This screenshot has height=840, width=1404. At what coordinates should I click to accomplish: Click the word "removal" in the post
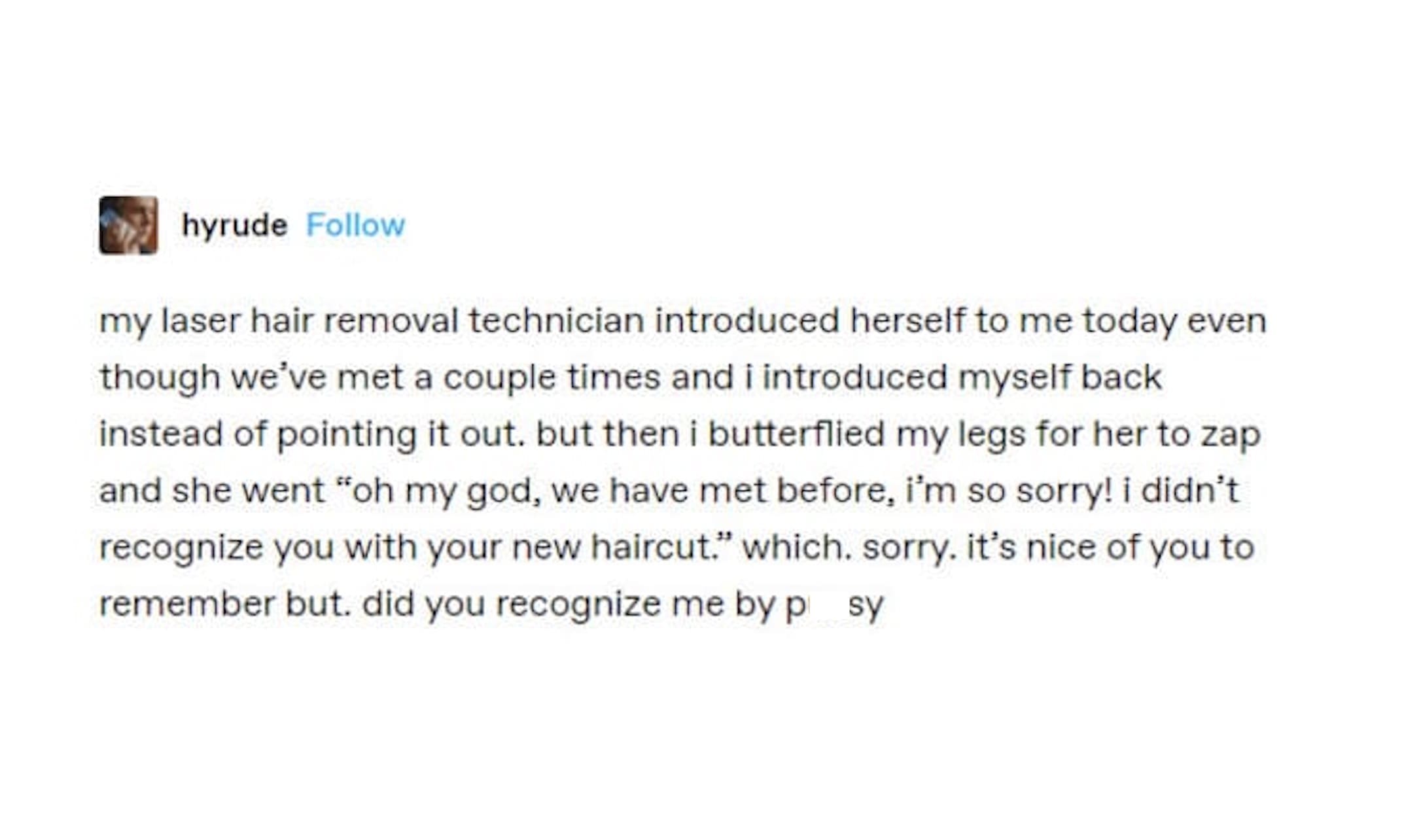[391, 321]
